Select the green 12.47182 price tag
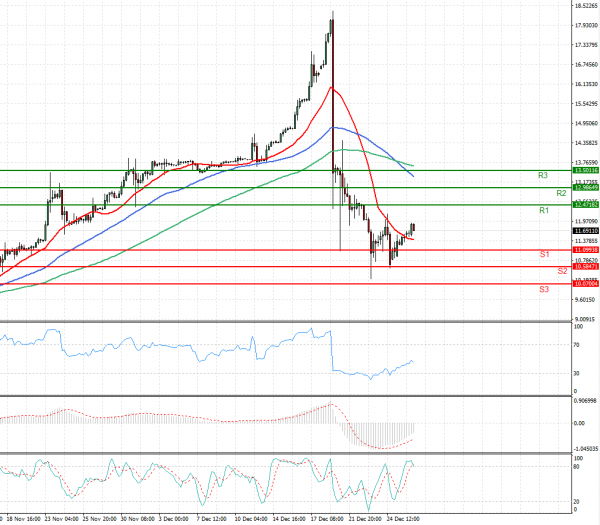The height and width of the screenshot is (525, 600). pos(586,205)
